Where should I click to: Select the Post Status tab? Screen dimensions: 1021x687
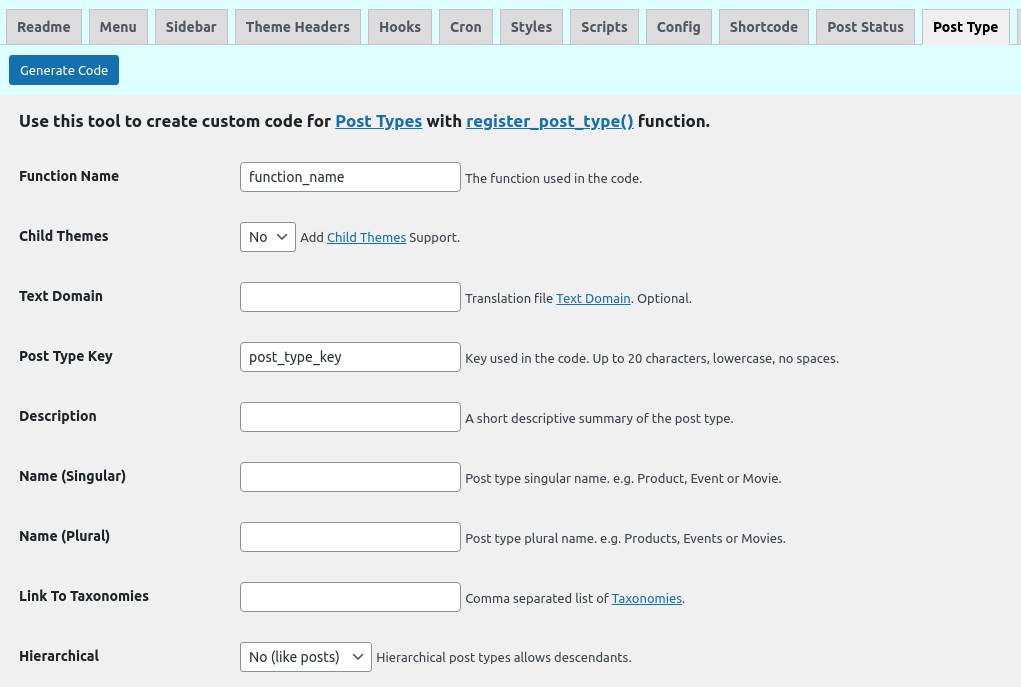(x=865, y=27)
